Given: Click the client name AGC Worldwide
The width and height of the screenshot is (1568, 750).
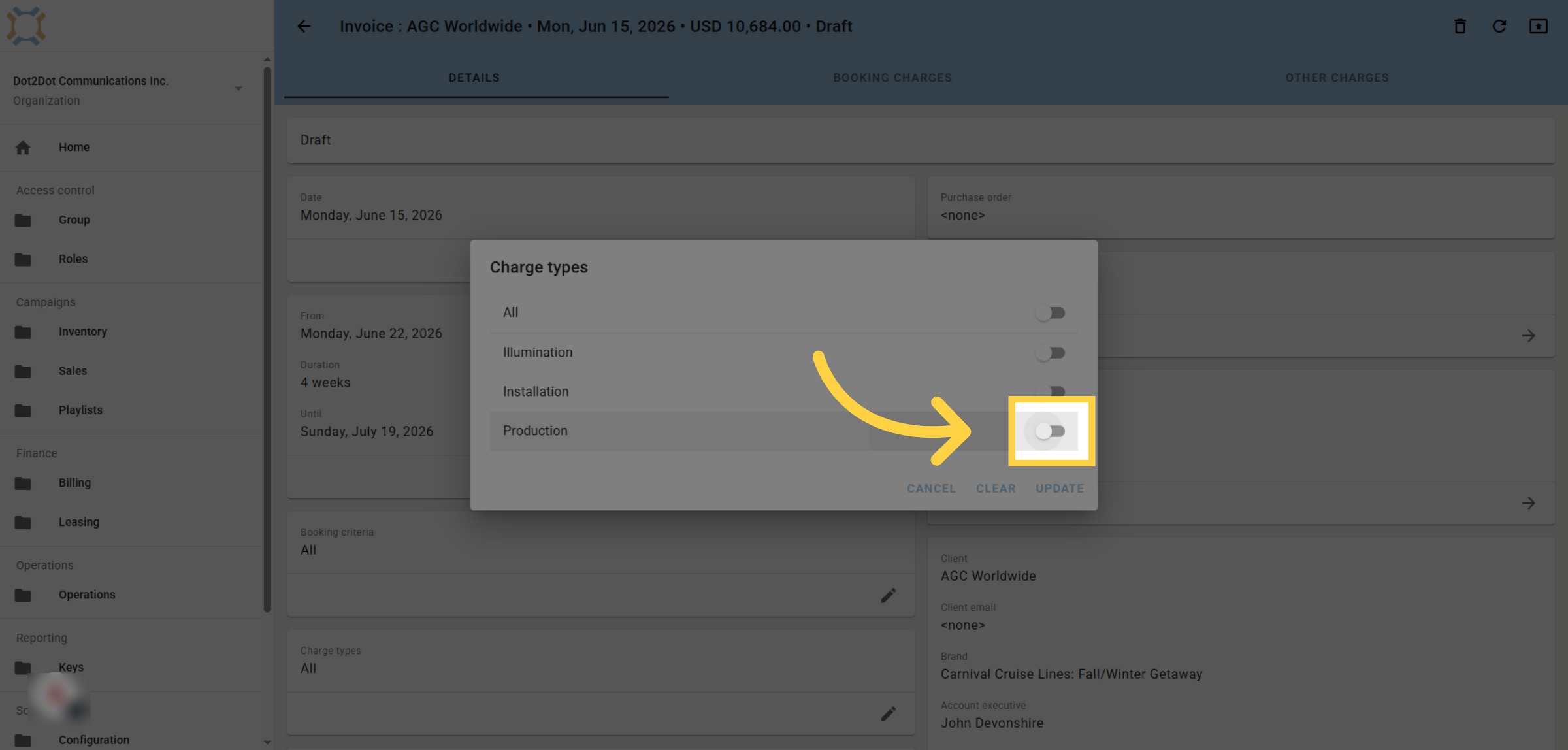Looking at the screenshot, I should pyautogui.click(x=988, y=576).
